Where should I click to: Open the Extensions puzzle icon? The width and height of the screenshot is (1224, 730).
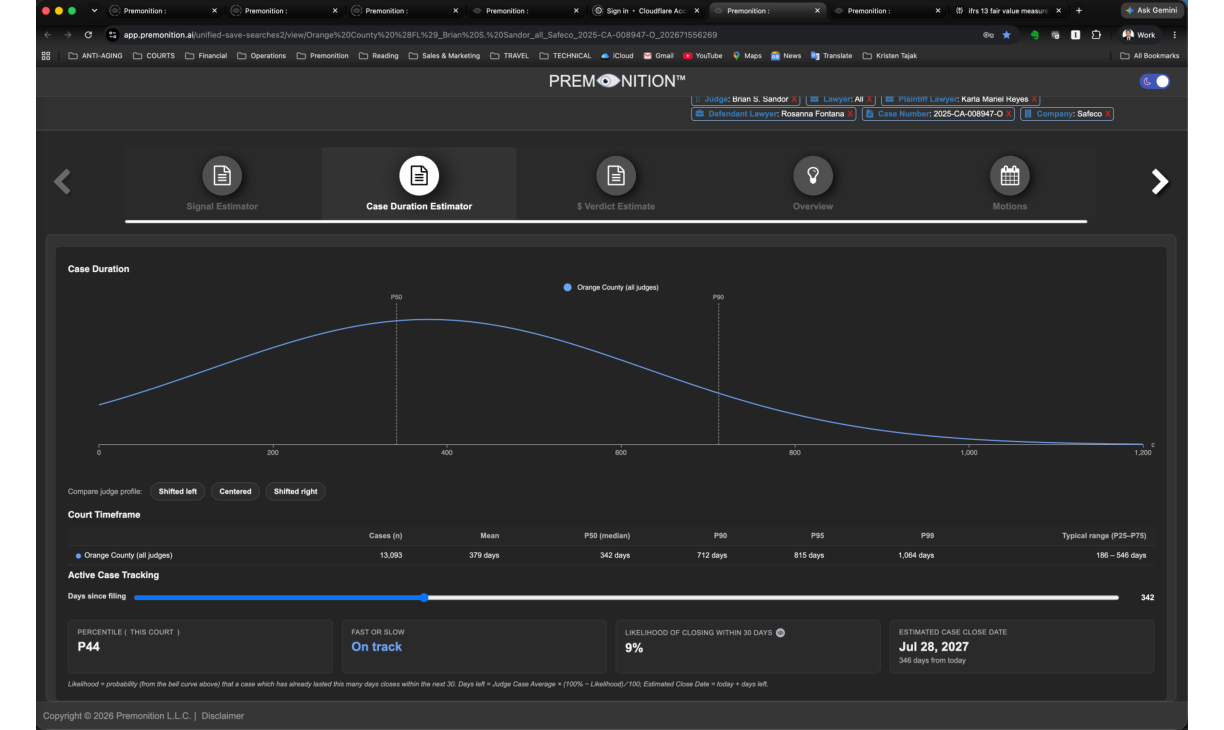click(1096, 34)
